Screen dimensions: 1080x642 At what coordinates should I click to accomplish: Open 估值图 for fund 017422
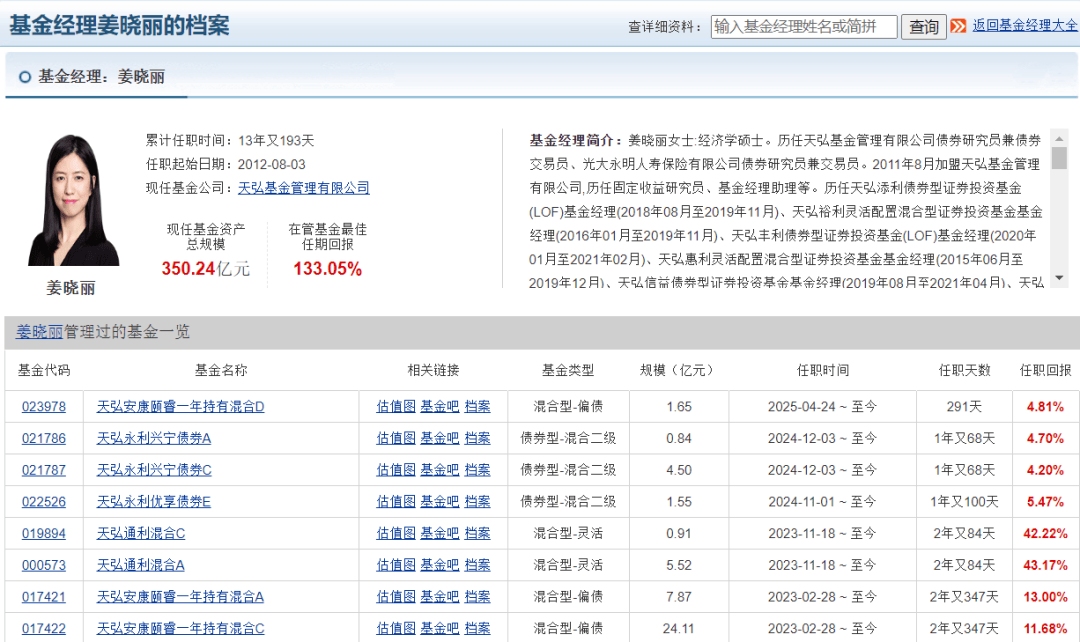(x=396, y=628)
